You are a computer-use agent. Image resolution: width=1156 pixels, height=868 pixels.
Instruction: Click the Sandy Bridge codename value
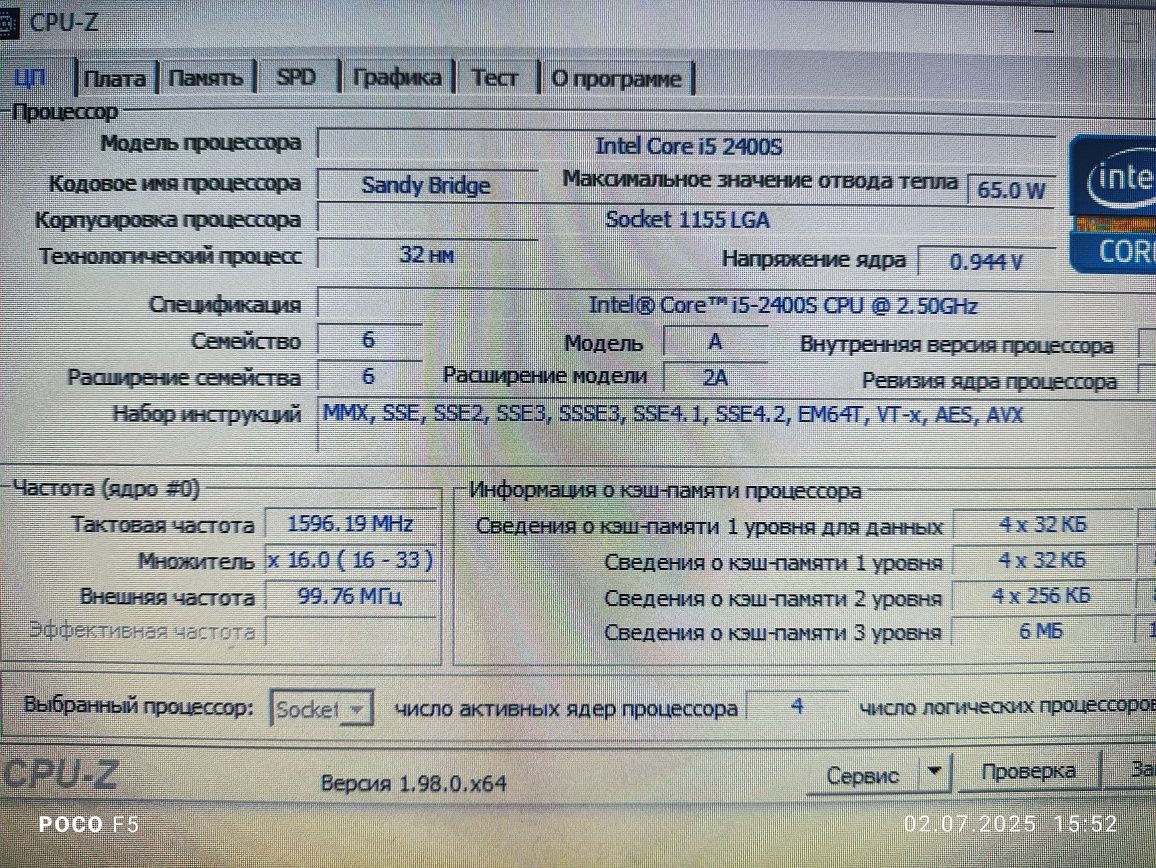425,185
